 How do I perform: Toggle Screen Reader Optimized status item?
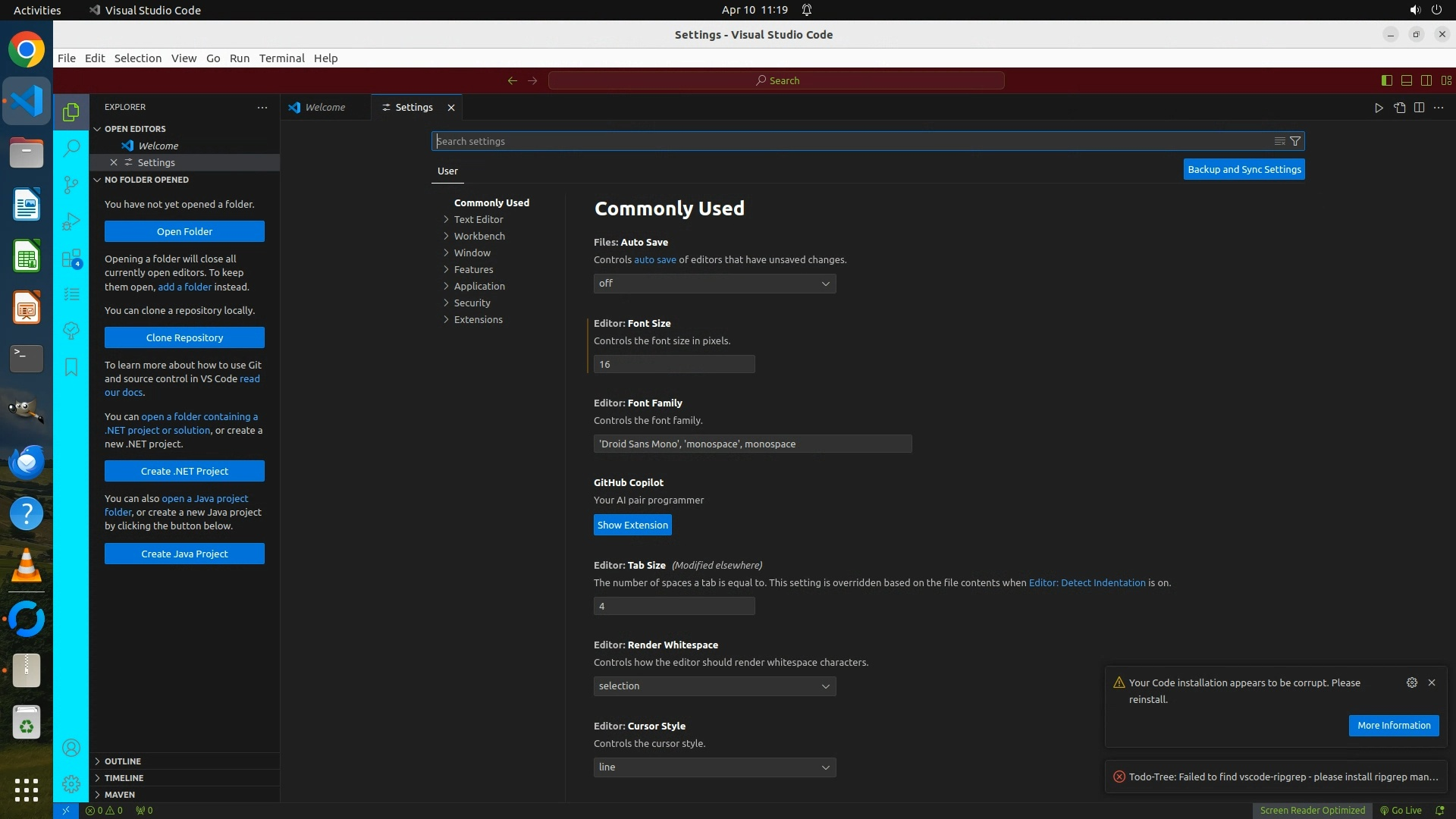coord(1312,810)
